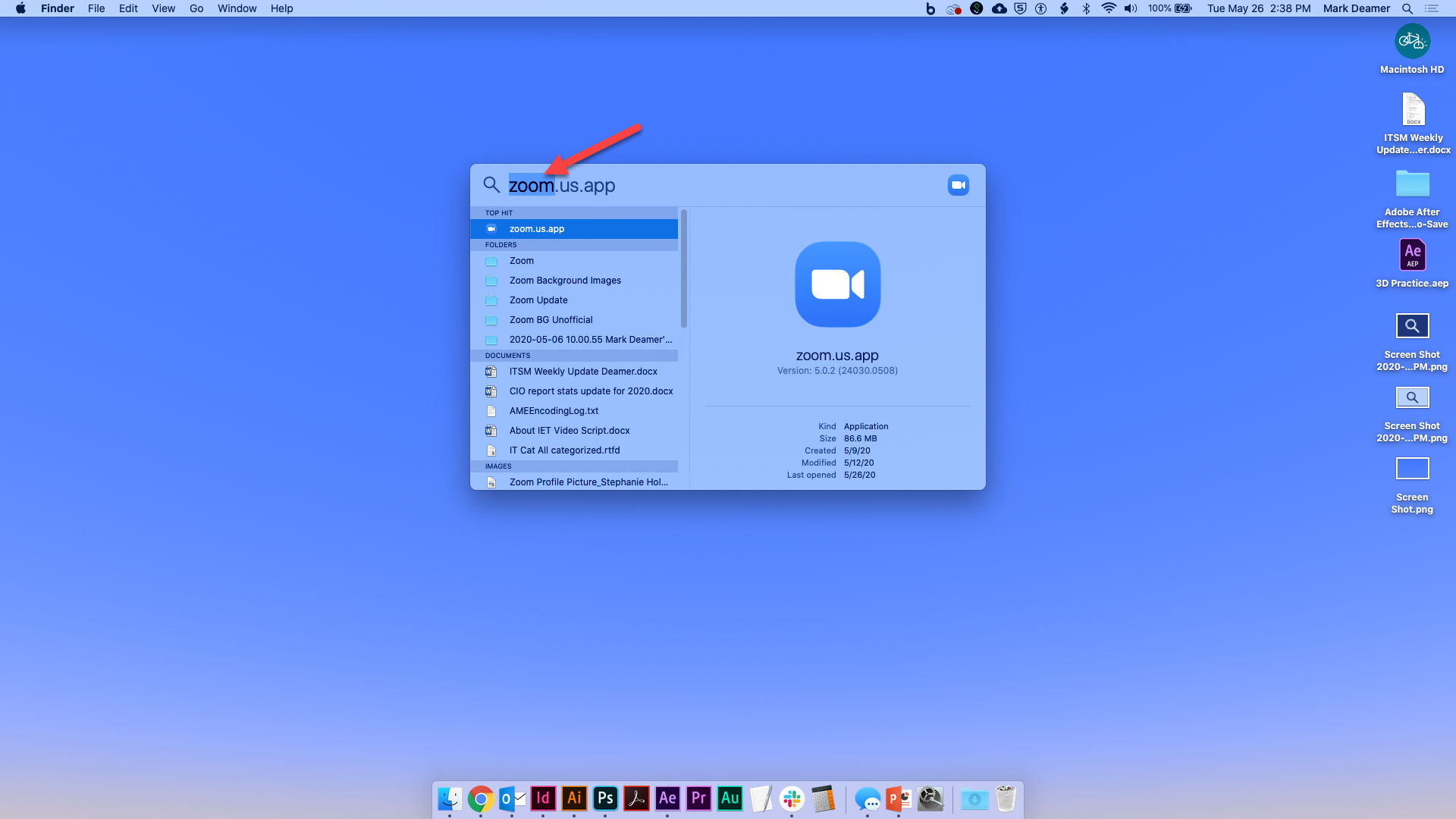This screenshot has width=1456, height=819.
Task: Open Finder from the Dock
Action: click(450, 799)
